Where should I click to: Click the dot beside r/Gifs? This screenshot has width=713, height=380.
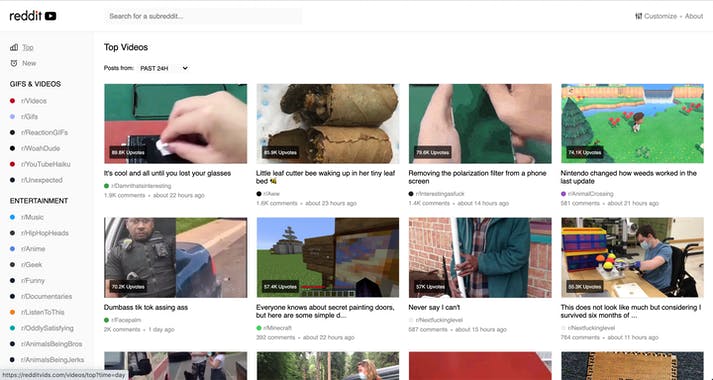pyautogui.click(x=12, y=117)
